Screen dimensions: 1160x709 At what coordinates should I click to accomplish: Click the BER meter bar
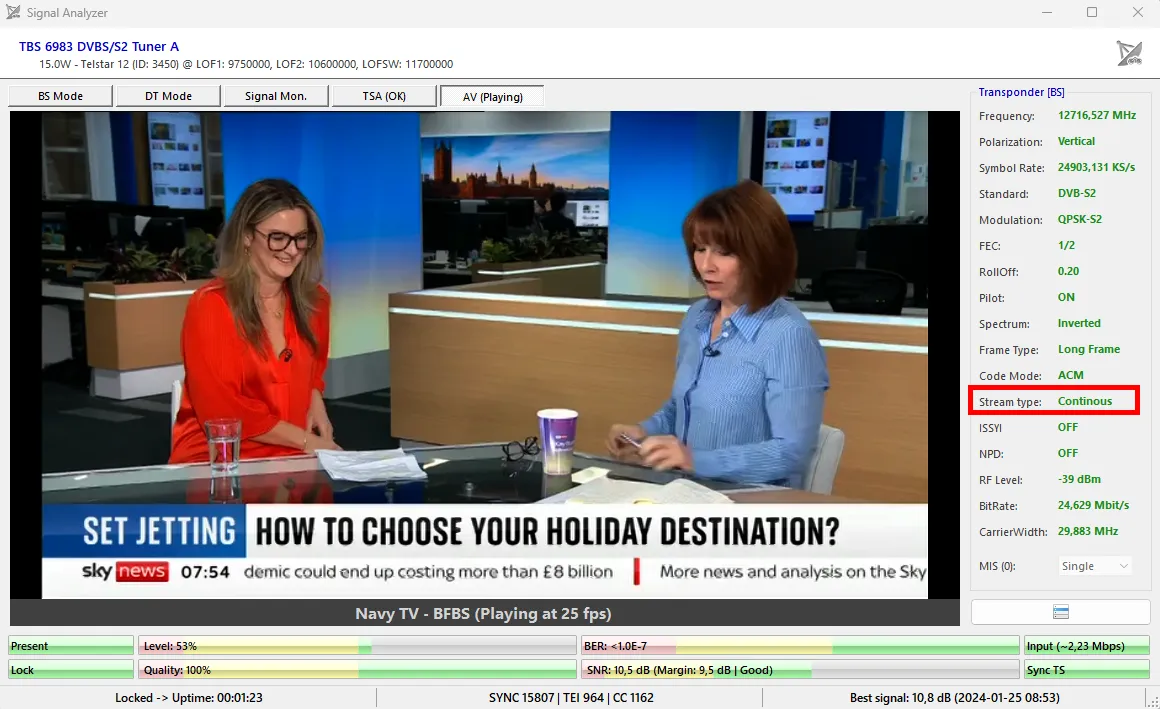tap(800, 646)
